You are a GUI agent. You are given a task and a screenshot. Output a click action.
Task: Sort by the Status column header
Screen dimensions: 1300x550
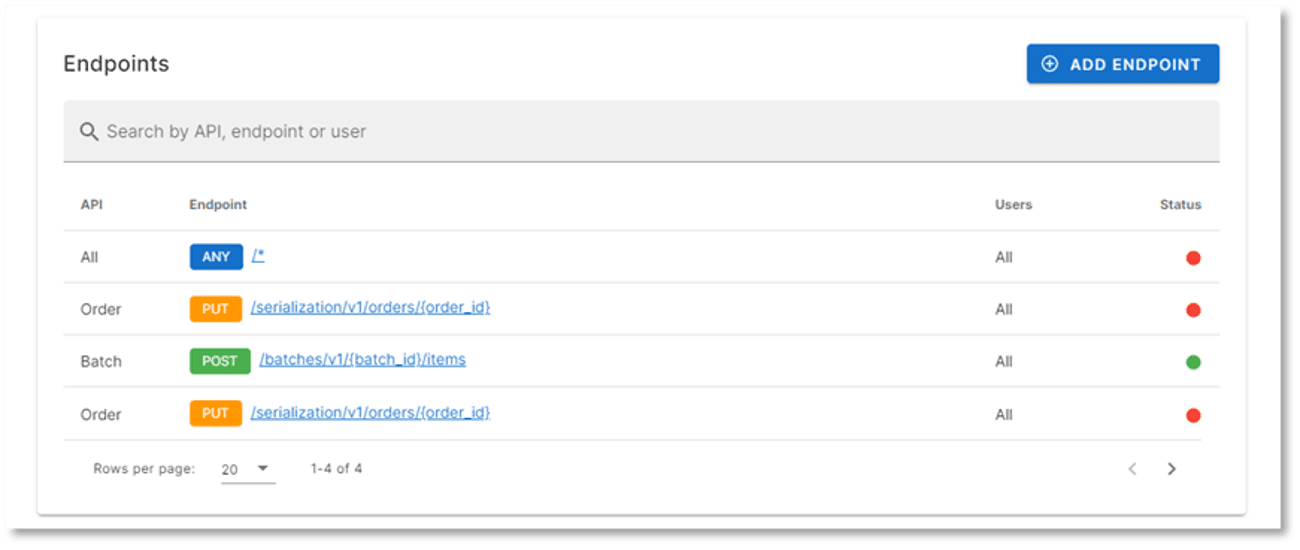1180,205
